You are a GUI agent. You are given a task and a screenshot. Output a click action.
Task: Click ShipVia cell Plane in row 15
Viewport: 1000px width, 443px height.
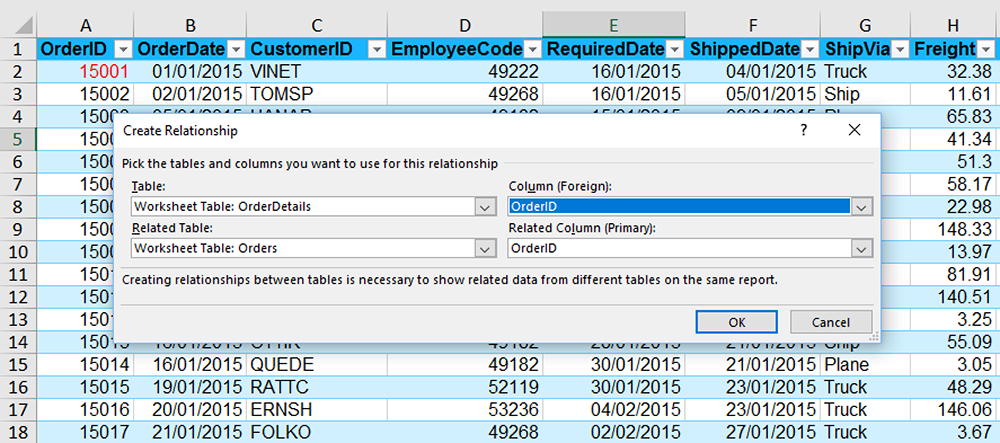pos(865,365)
